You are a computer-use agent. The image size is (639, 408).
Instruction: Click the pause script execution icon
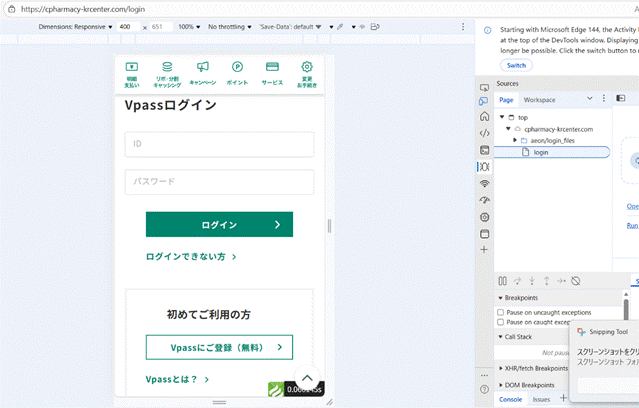point(503,281)
